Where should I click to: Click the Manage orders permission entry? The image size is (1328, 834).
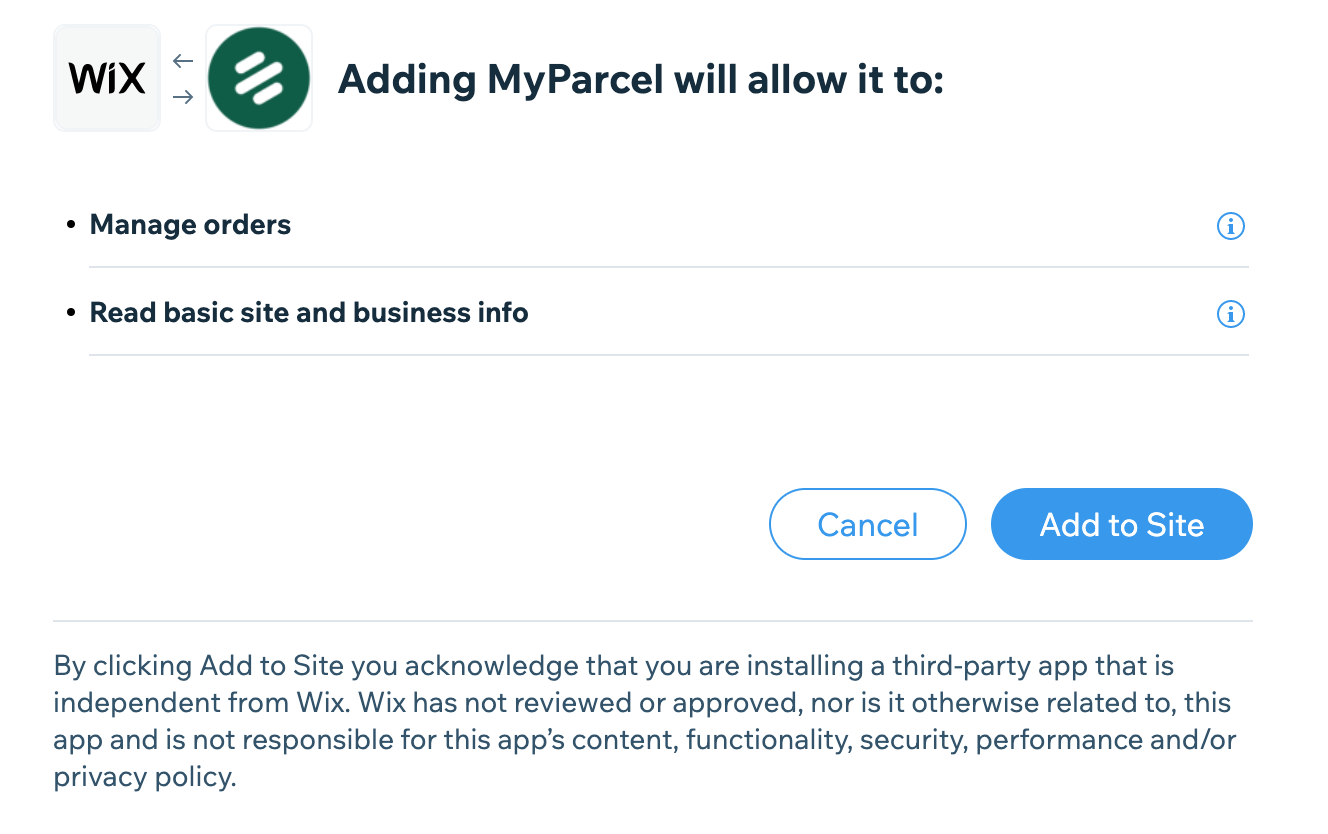190,224
